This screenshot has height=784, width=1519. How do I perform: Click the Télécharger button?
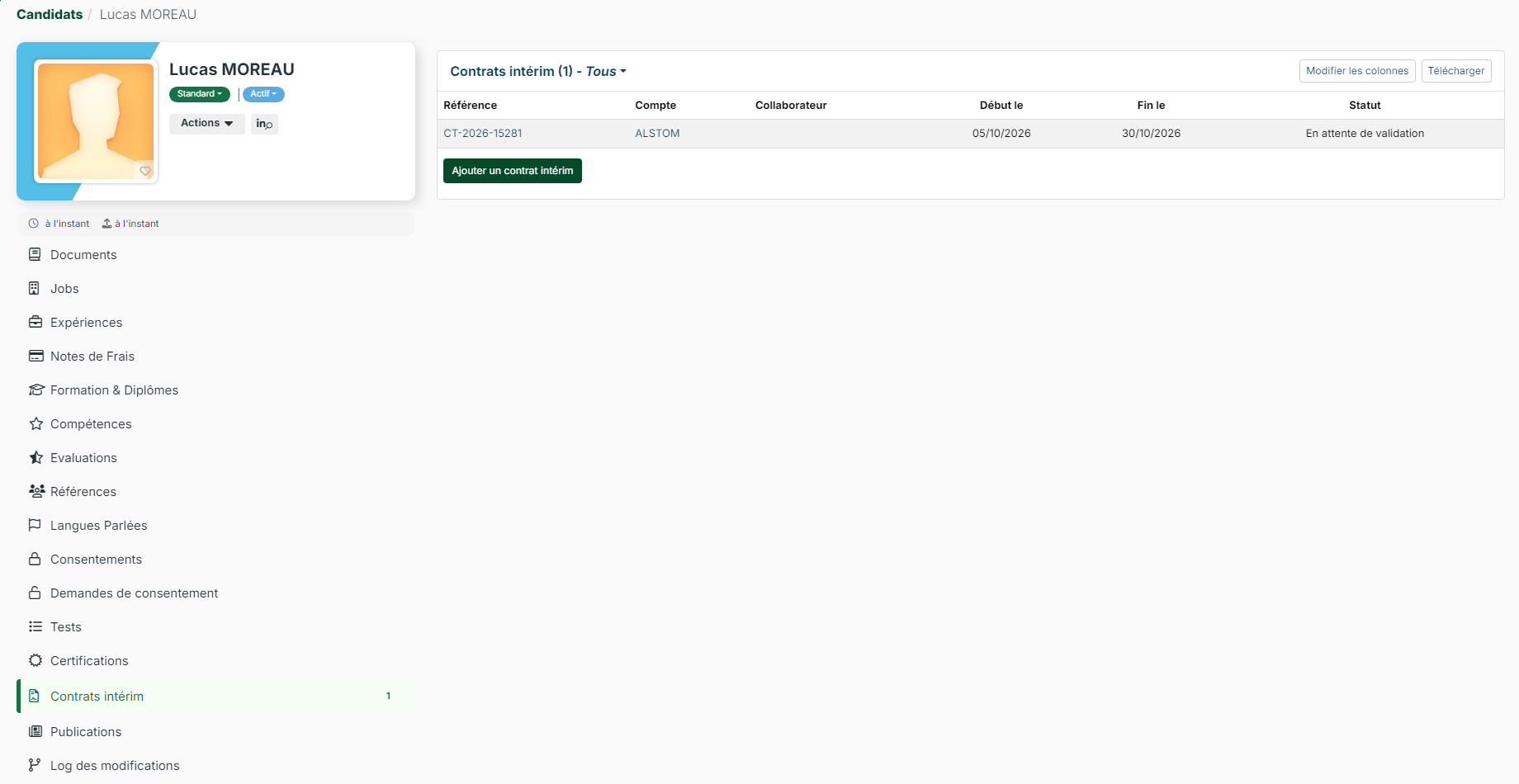[1456, 71]
